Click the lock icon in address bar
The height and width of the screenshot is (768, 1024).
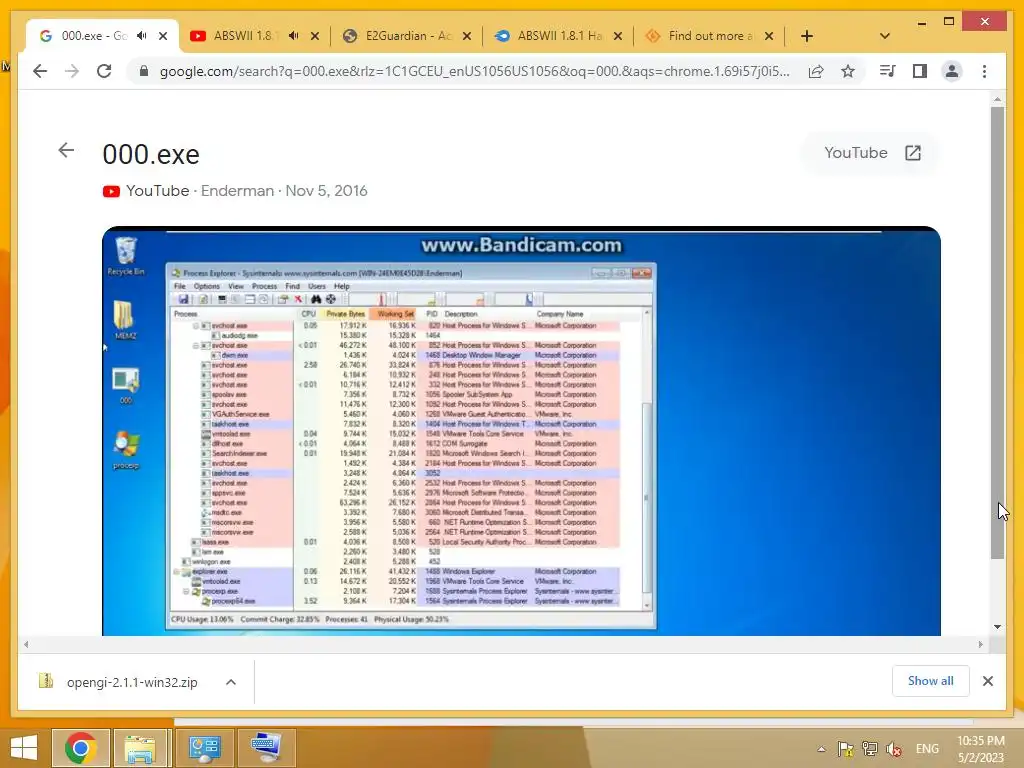(144, 71)
